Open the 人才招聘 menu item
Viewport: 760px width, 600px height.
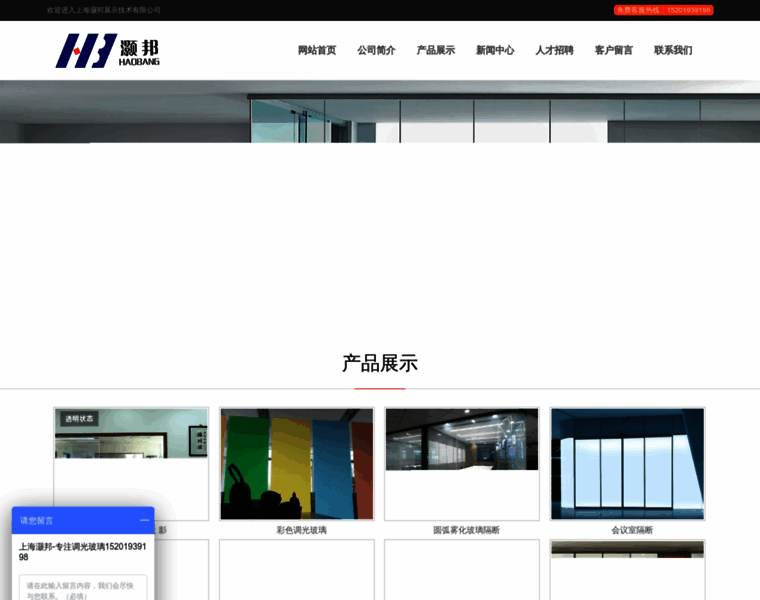(554, 50)
